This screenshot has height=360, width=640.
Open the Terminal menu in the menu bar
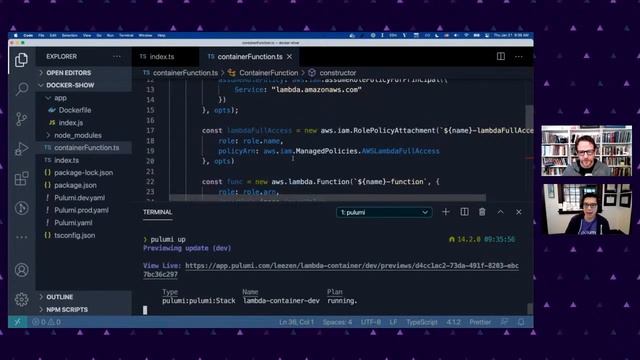tap(126, 36)
